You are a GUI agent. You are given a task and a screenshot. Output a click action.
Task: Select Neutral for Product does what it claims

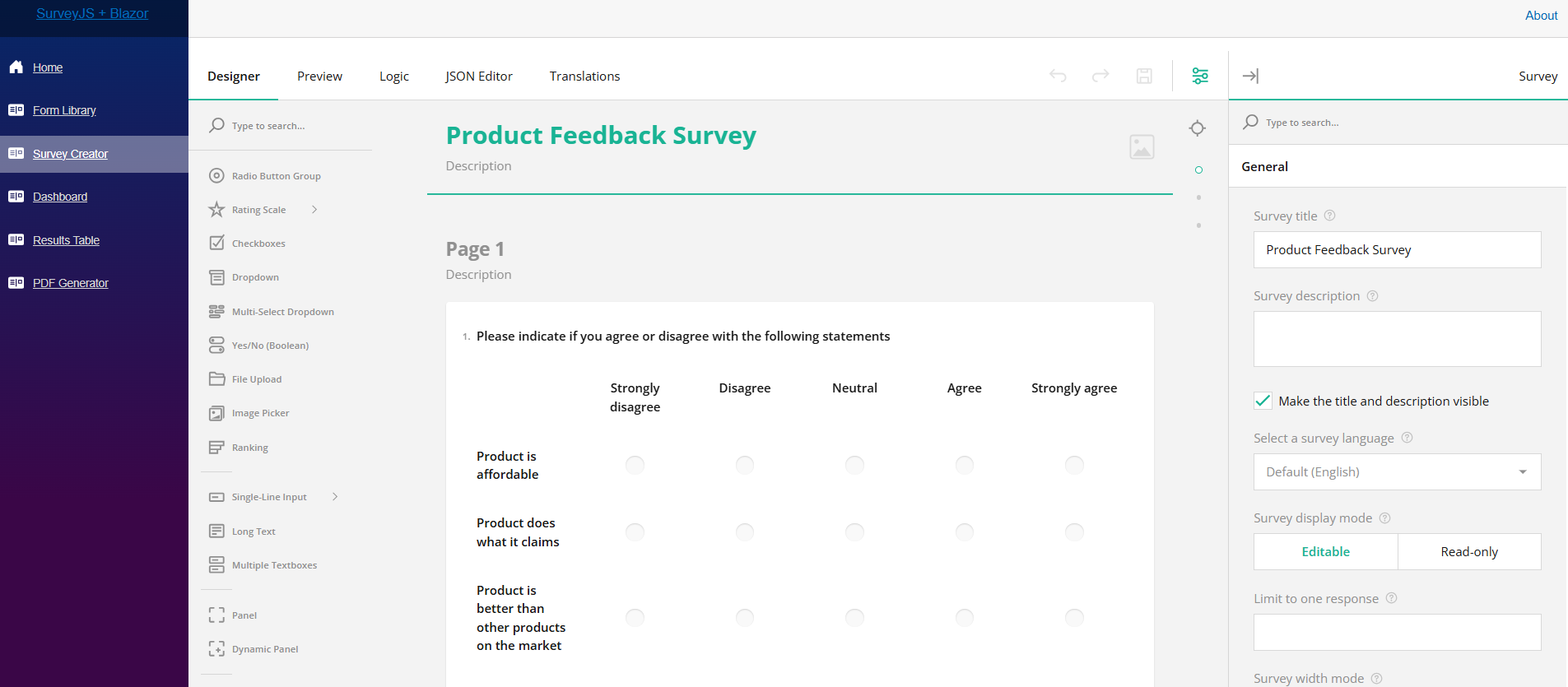(x=854, y=531)
